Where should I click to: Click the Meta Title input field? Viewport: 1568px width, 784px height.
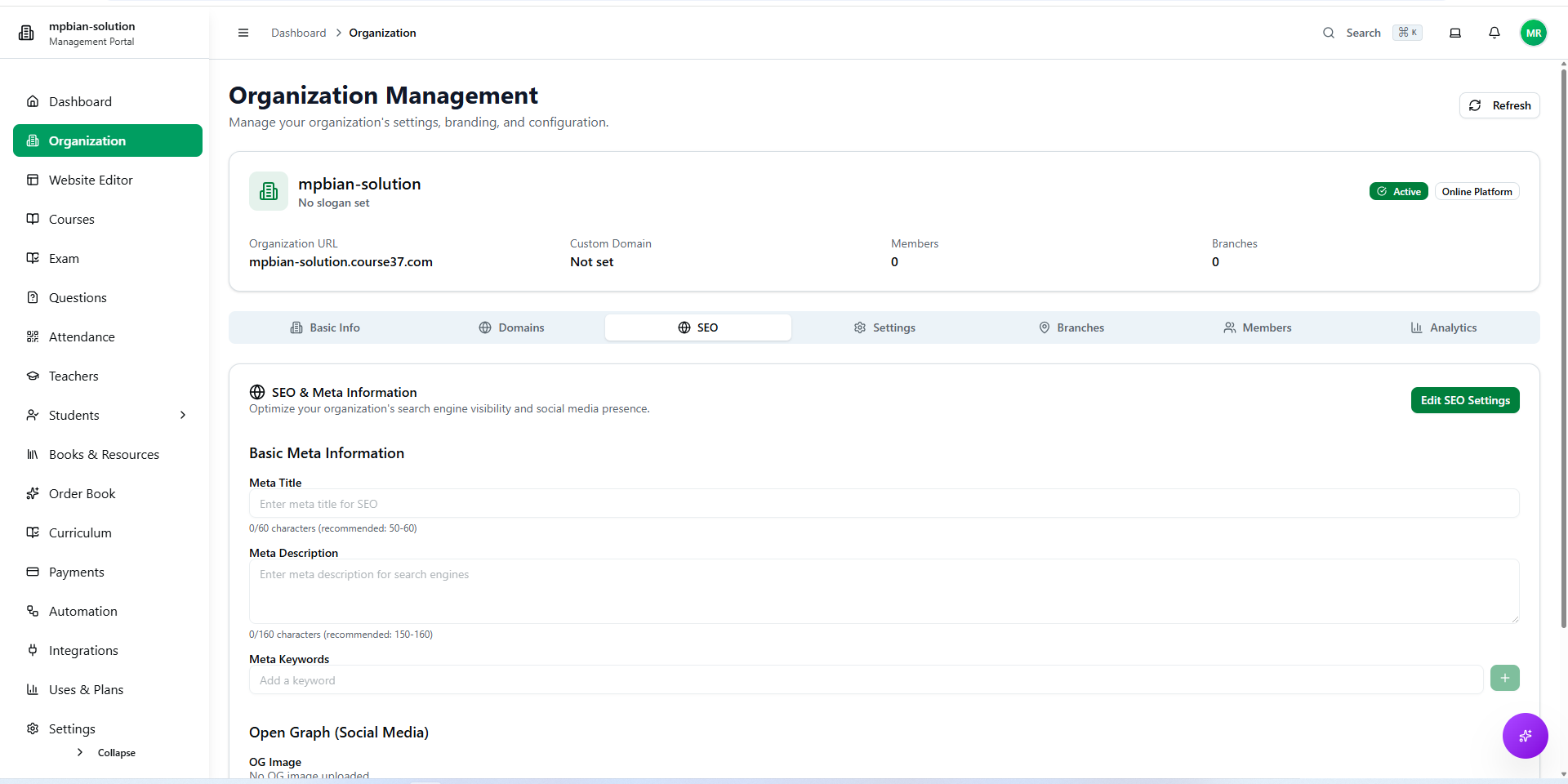coord(883,504)
